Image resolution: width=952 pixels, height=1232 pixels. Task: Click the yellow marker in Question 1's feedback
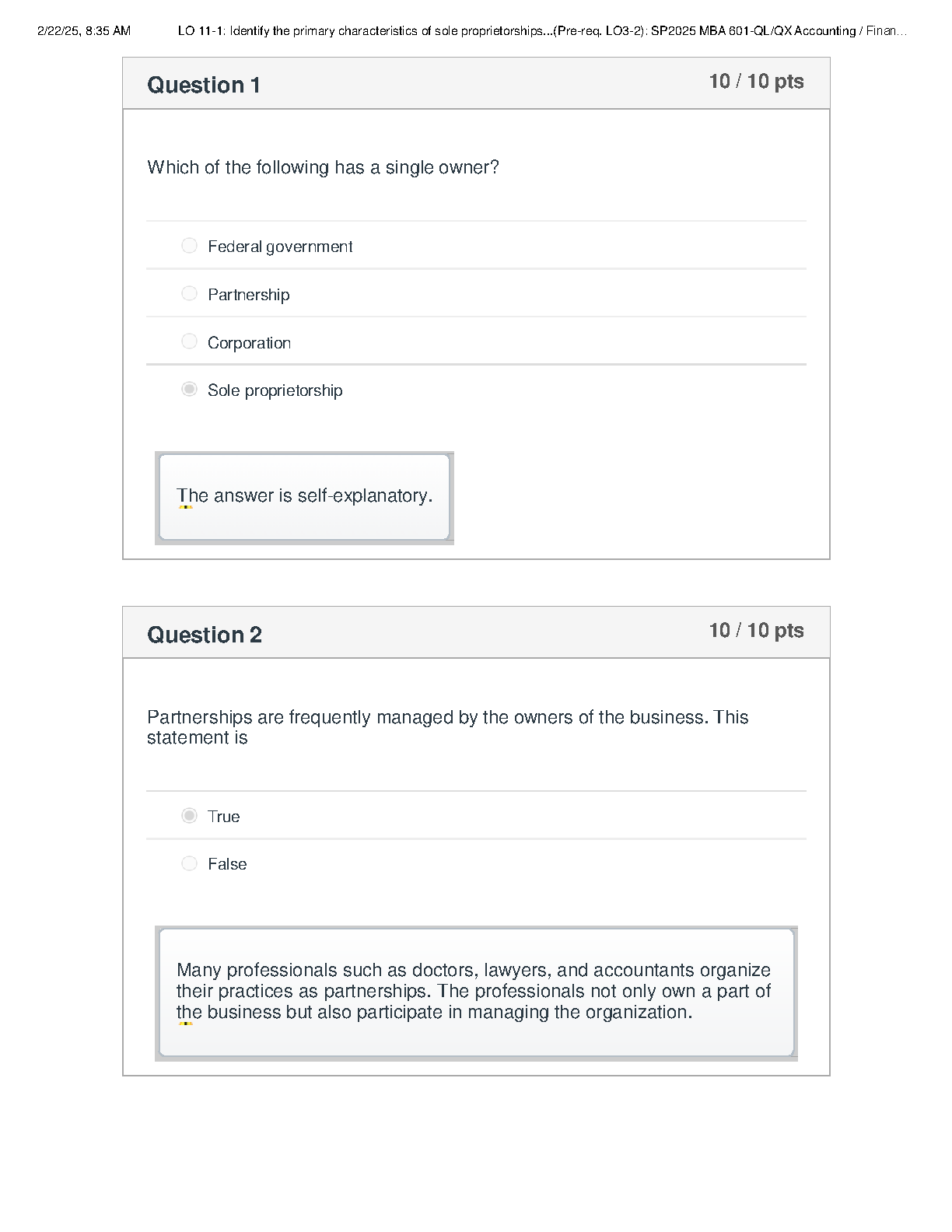[186, 507]
